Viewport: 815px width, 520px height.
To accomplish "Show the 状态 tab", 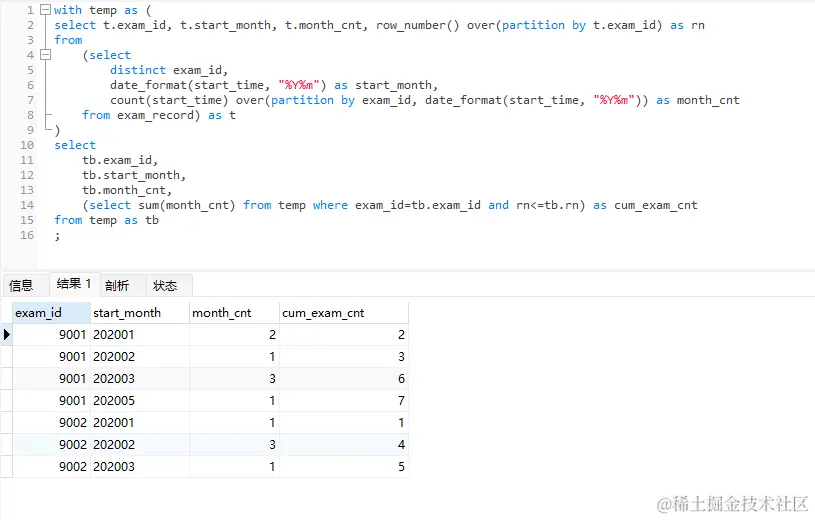I will [x=165, y=285].
